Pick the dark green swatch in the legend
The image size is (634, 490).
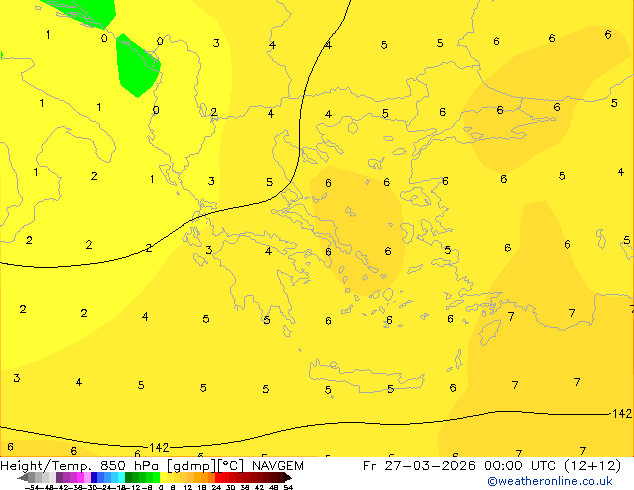(128, 477)
